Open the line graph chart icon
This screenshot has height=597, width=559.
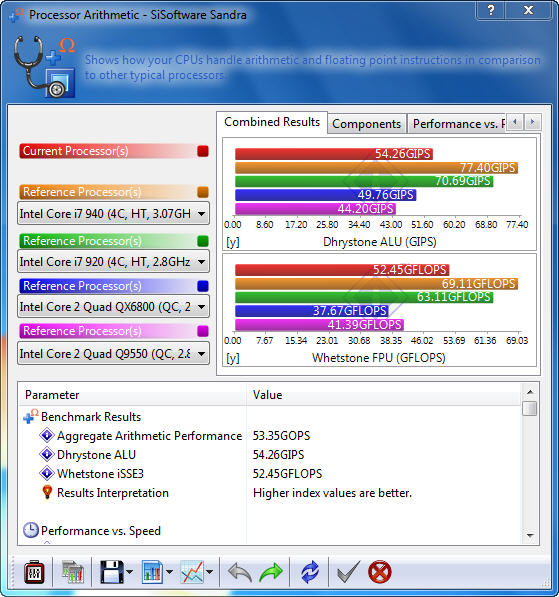192,571
